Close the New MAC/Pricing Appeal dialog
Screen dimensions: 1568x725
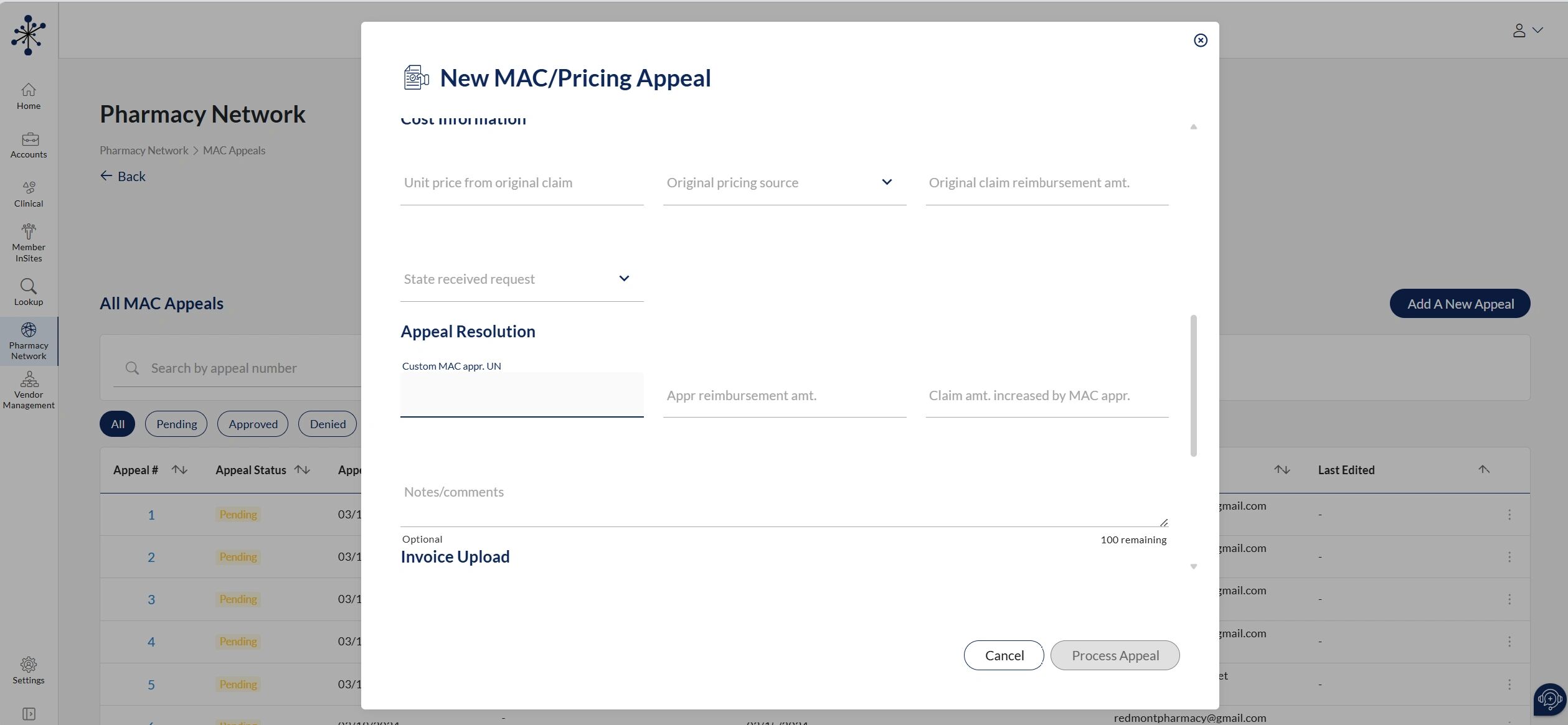[1200, 40]
